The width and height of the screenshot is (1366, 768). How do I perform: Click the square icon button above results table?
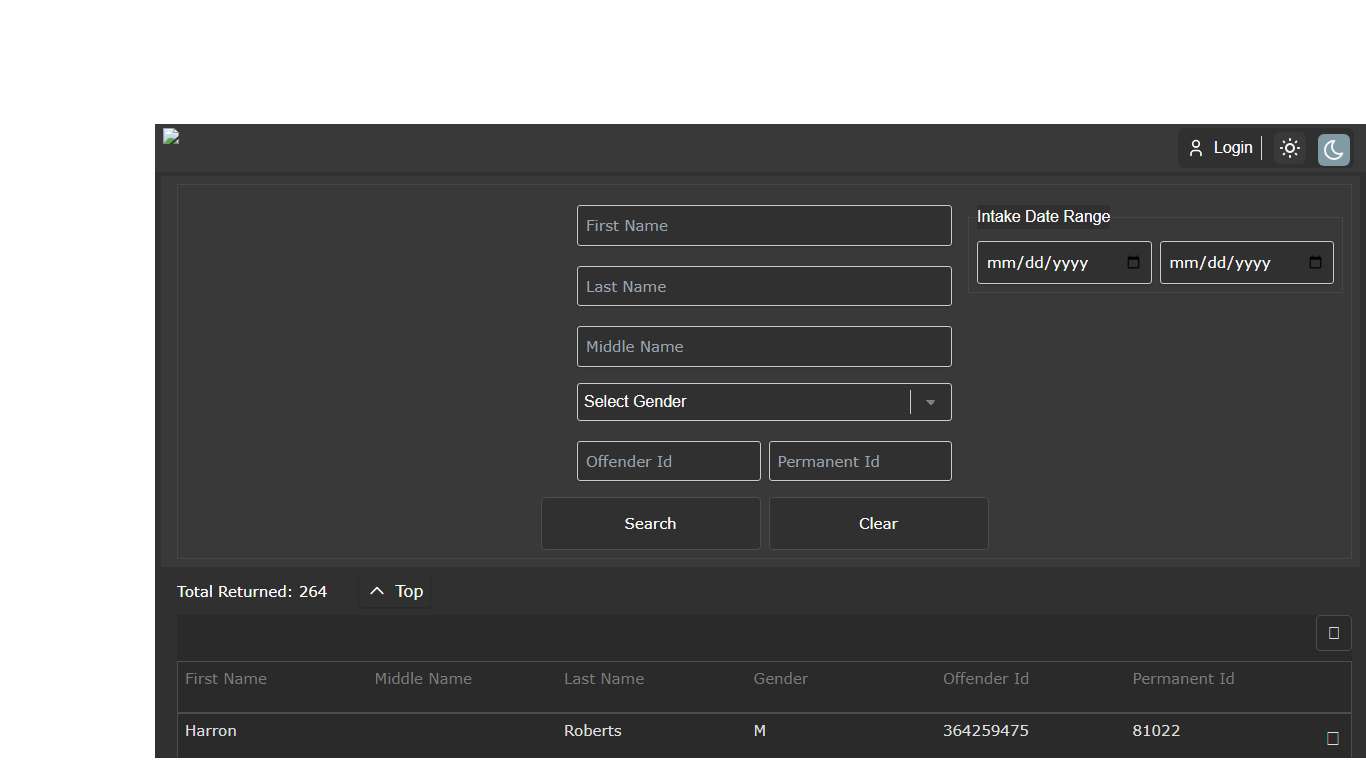[1333, 633]
